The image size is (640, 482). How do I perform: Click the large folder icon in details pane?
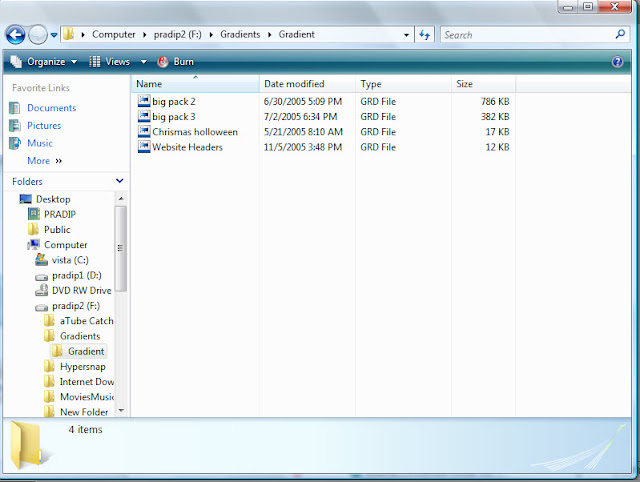pos(29,445)
